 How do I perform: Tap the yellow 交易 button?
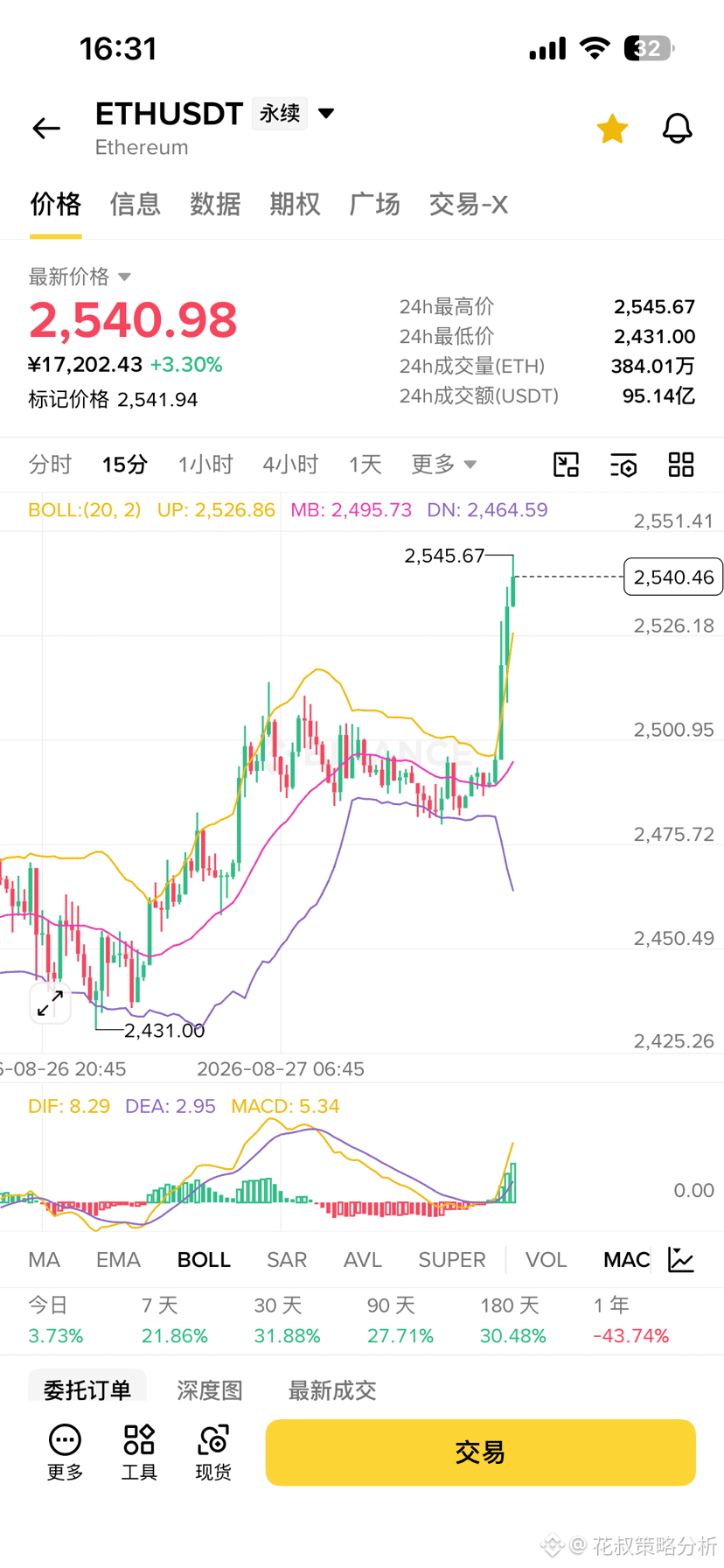[480, 1452]
